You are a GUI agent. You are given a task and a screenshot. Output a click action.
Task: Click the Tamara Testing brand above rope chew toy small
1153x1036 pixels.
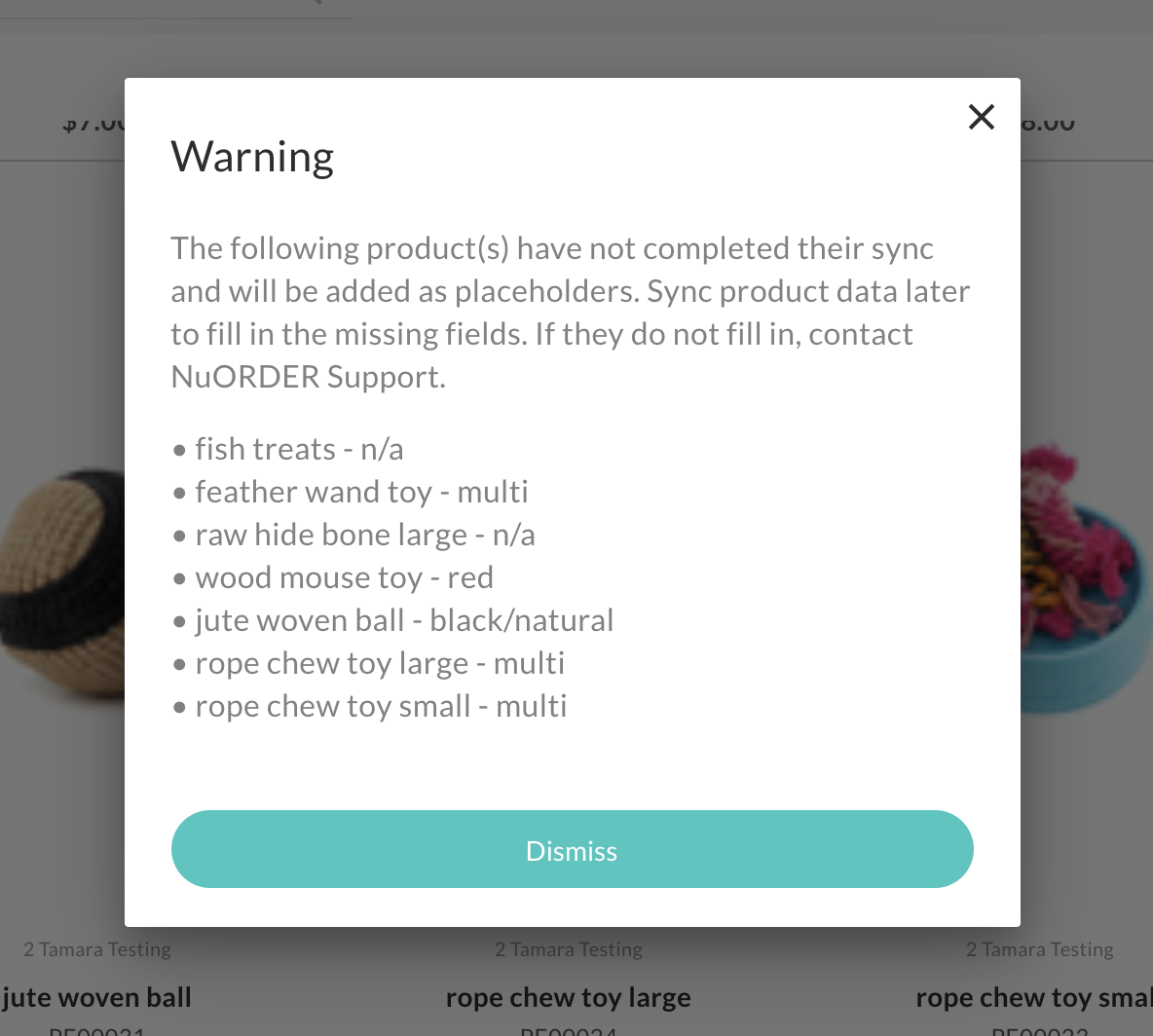[x=1040, y=949]
